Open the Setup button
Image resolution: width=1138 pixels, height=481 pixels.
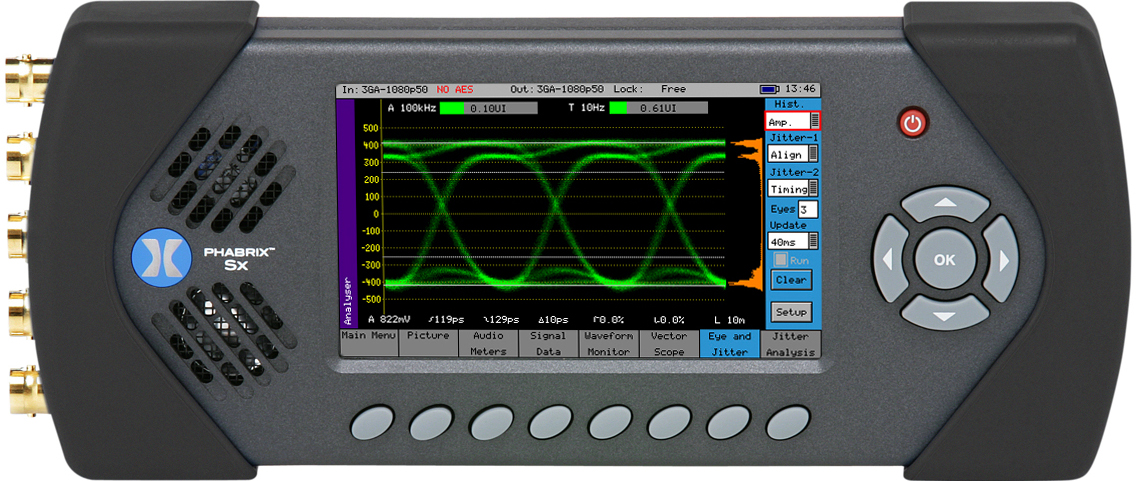click(791, 312)
